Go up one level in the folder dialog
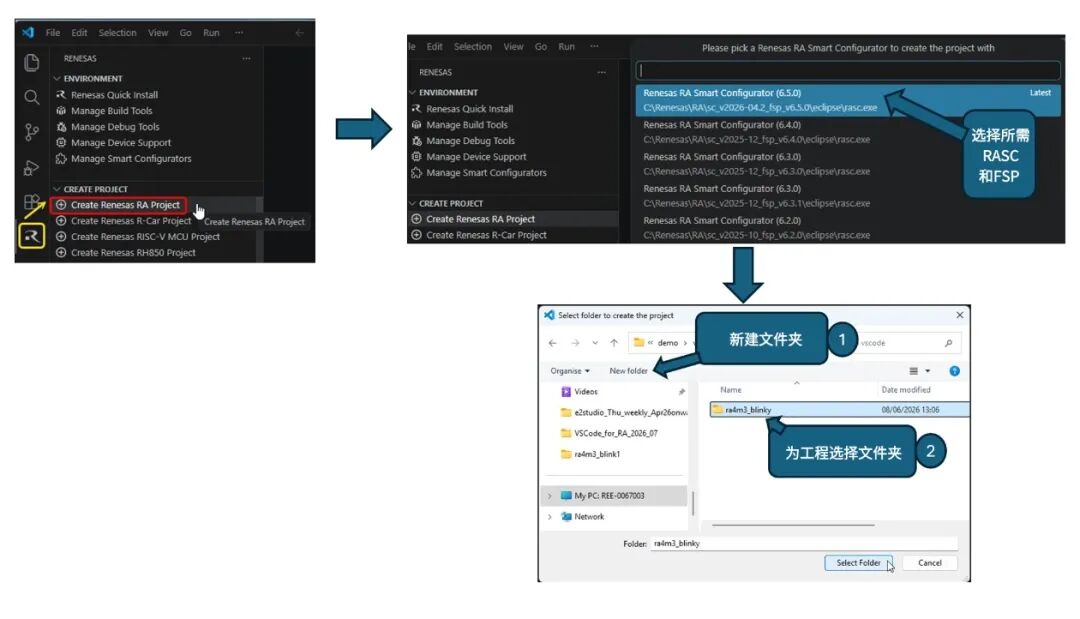The image size is (1080, 619). 614,343
